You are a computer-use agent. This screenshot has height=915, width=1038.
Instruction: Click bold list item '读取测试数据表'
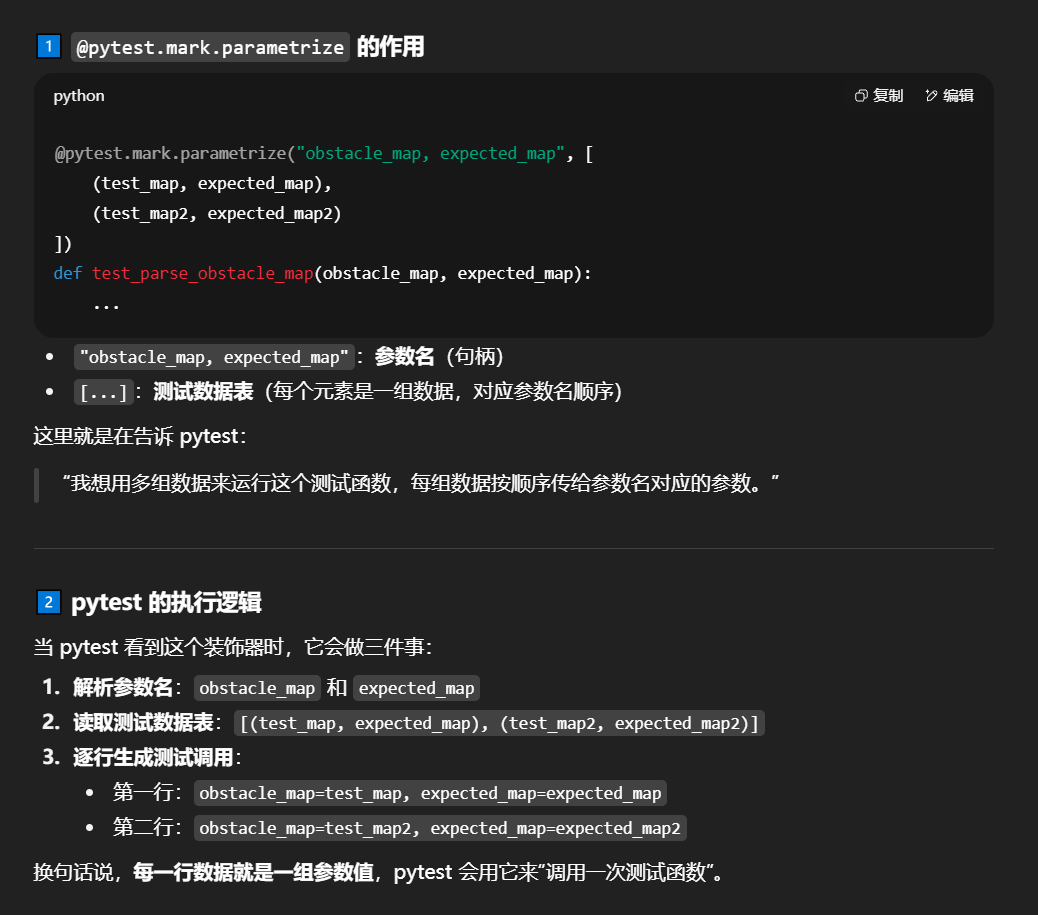coord(143,722)
